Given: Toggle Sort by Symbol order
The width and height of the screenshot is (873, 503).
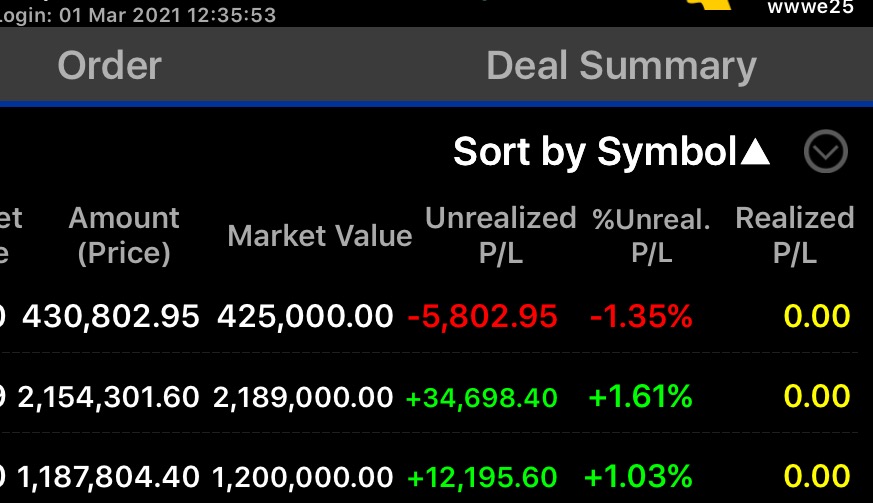Looking at the screenshot, I should [612, 152].
